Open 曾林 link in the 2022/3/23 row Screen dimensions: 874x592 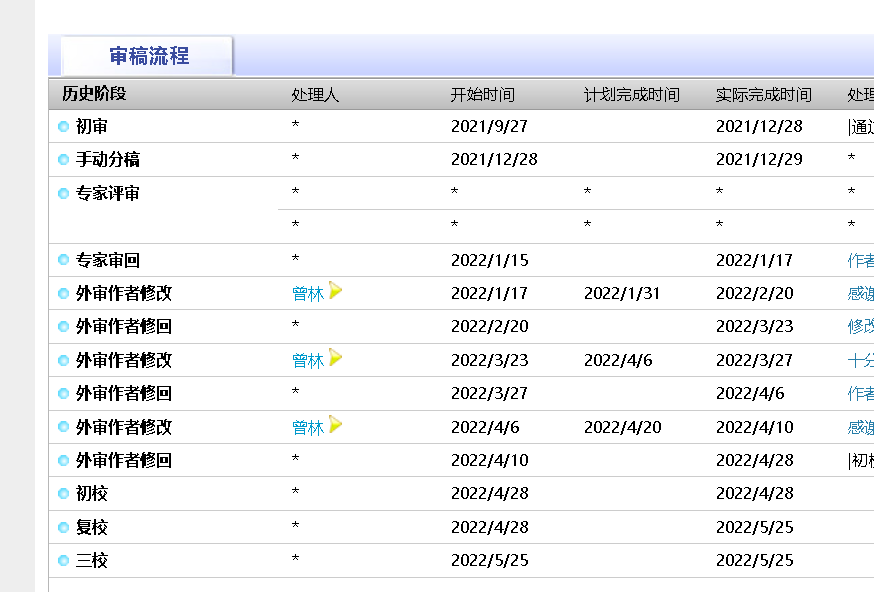(308, 361)
